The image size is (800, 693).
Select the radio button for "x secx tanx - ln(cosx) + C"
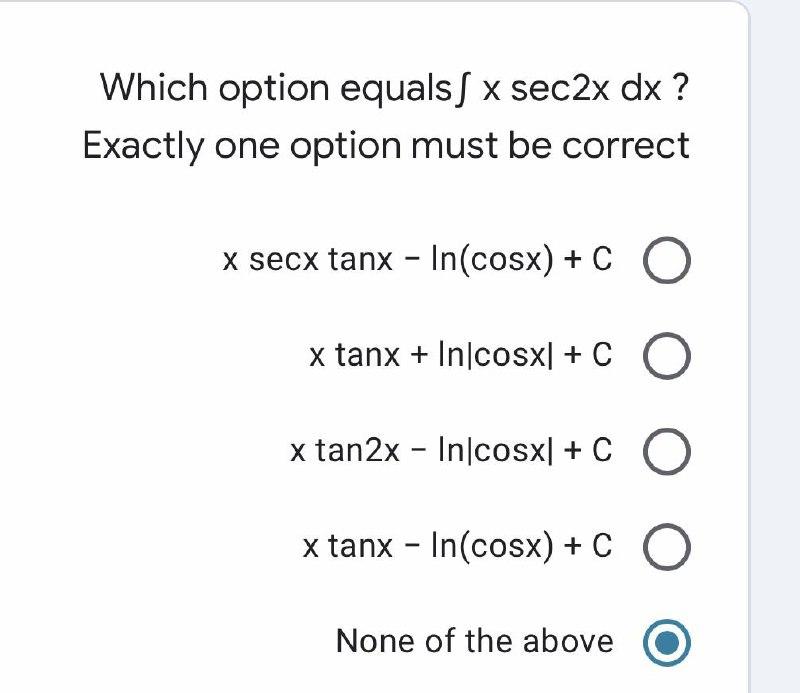(x=669, y=261)
